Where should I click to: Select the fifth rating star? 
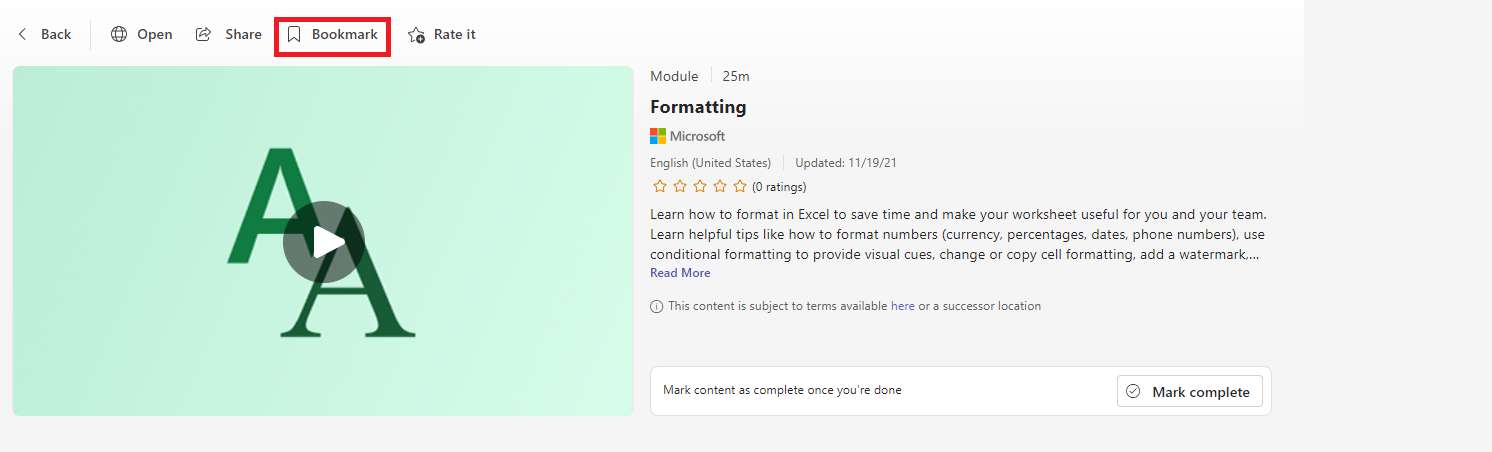click(740, 186)
